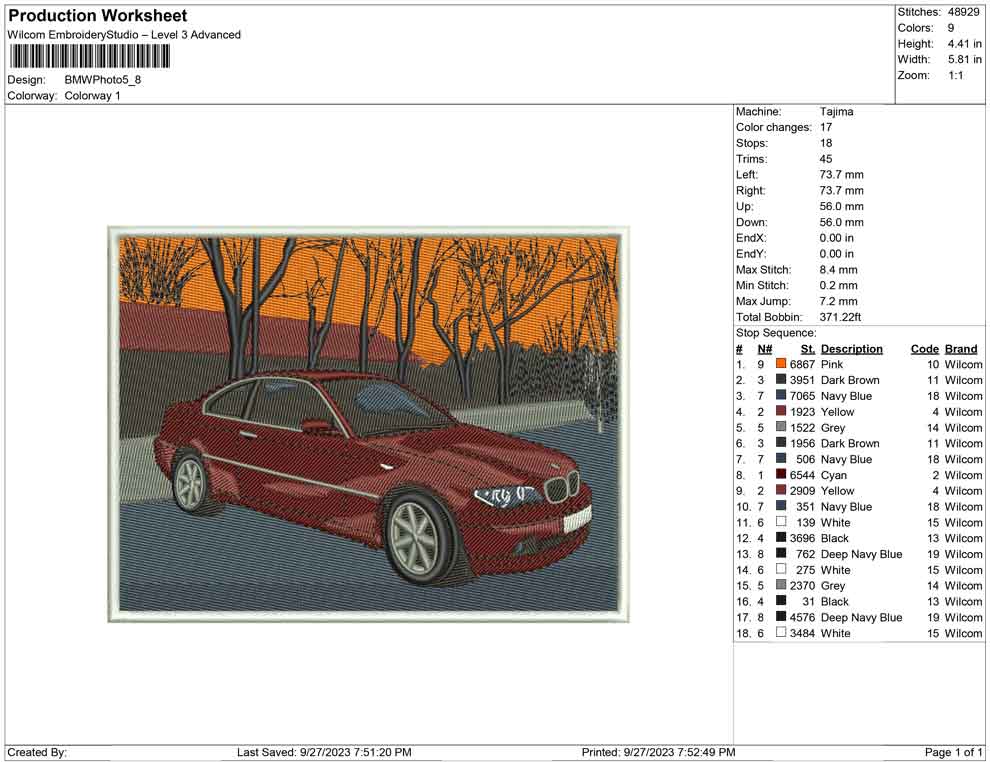The image size is (990, 762).
Task: Select the white swatch for 275 White
Action: pyautogui.click(x=781, y=569)
